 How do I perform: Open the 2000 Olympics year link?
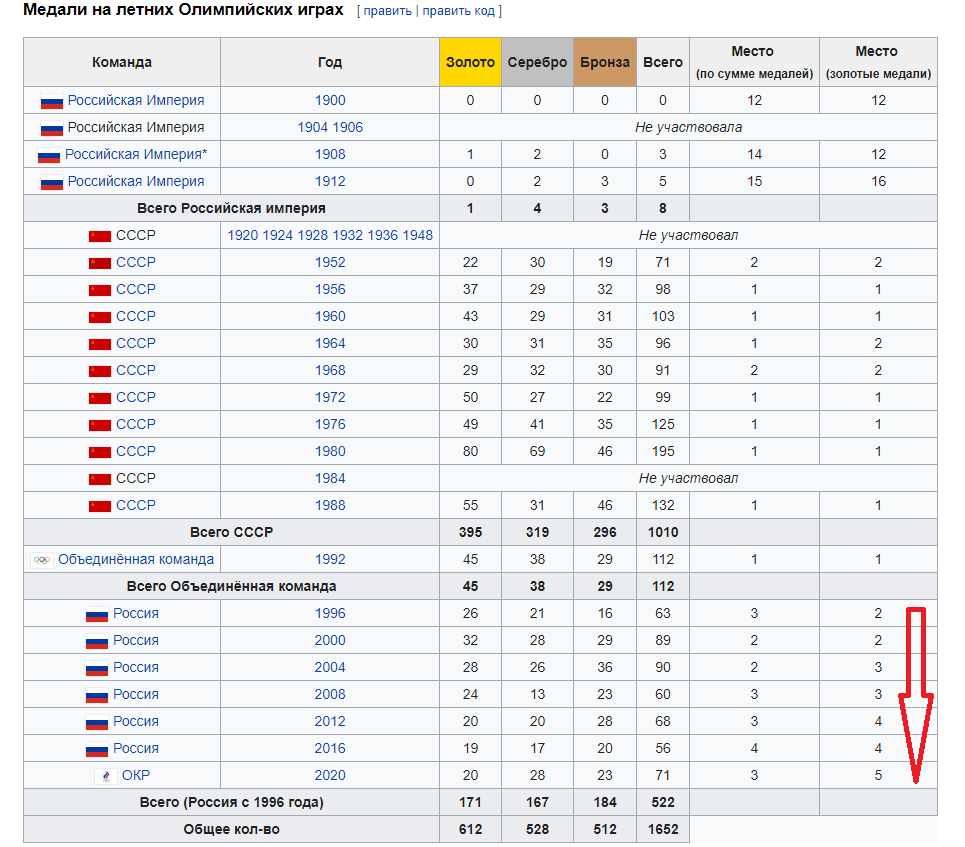click(x=330, y=641)
